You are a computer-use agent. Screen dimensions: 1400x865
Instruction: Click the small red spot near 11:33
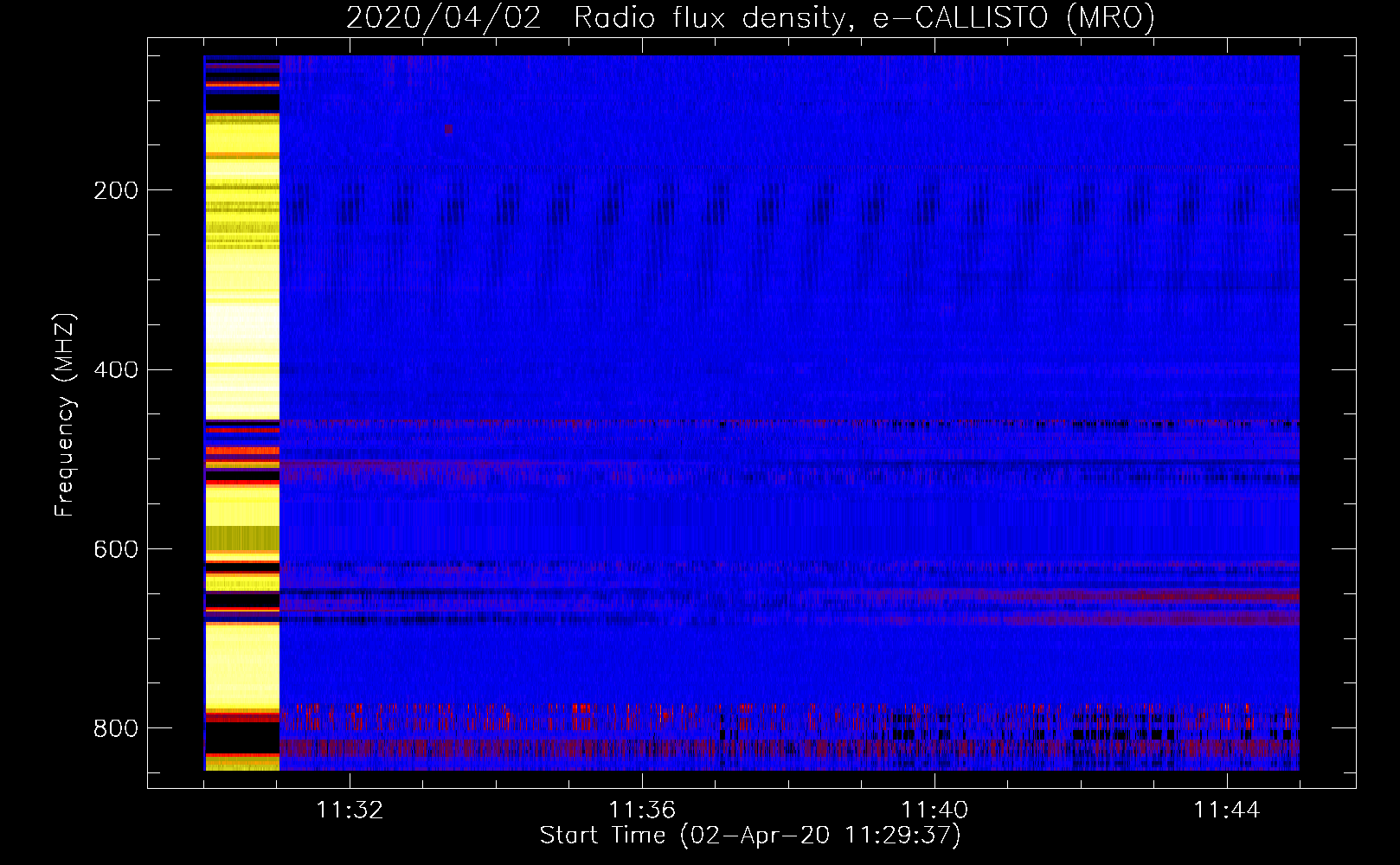point(448,129)
